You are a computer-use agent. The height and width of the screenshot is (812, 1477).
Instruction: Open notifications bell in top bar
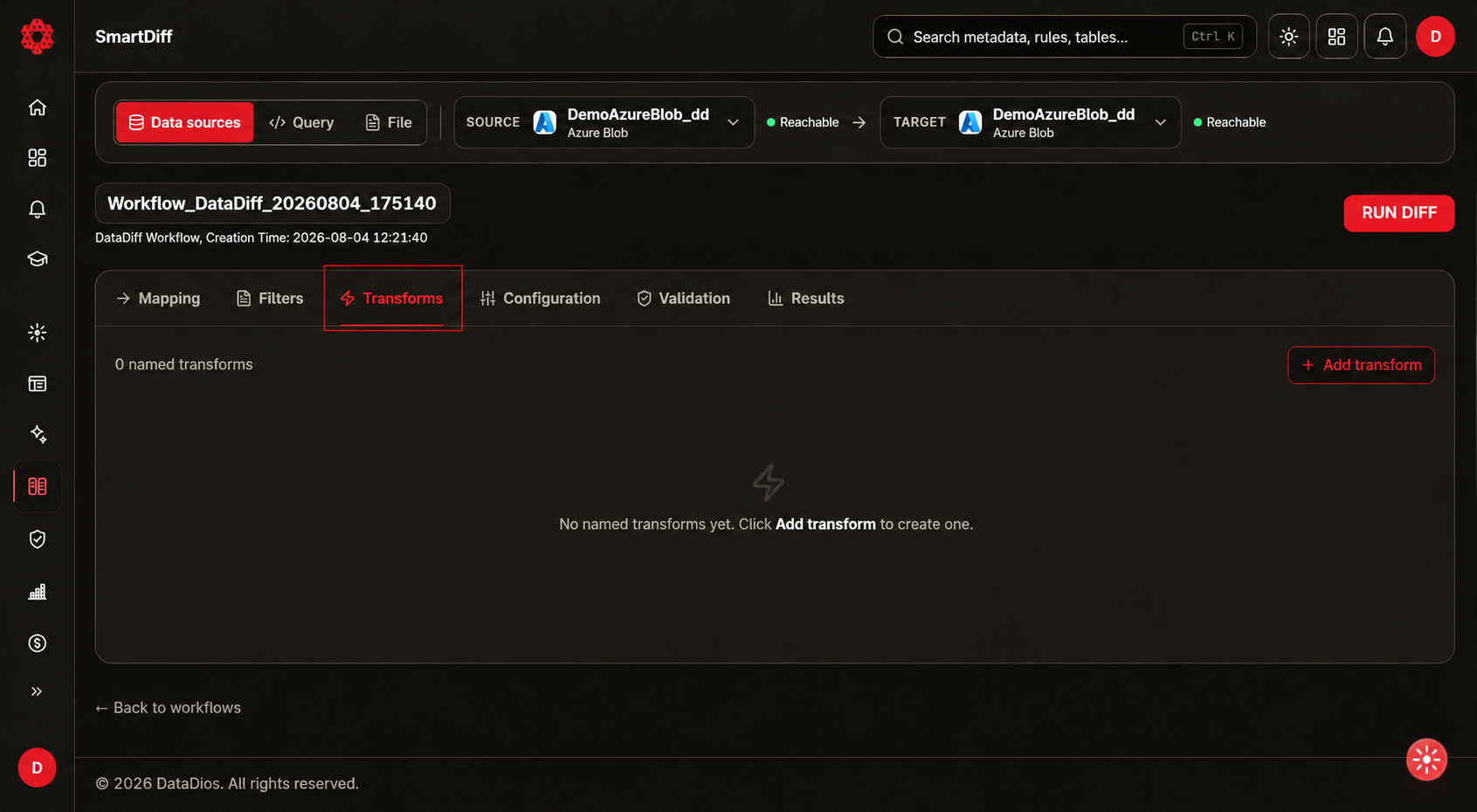1384,37
